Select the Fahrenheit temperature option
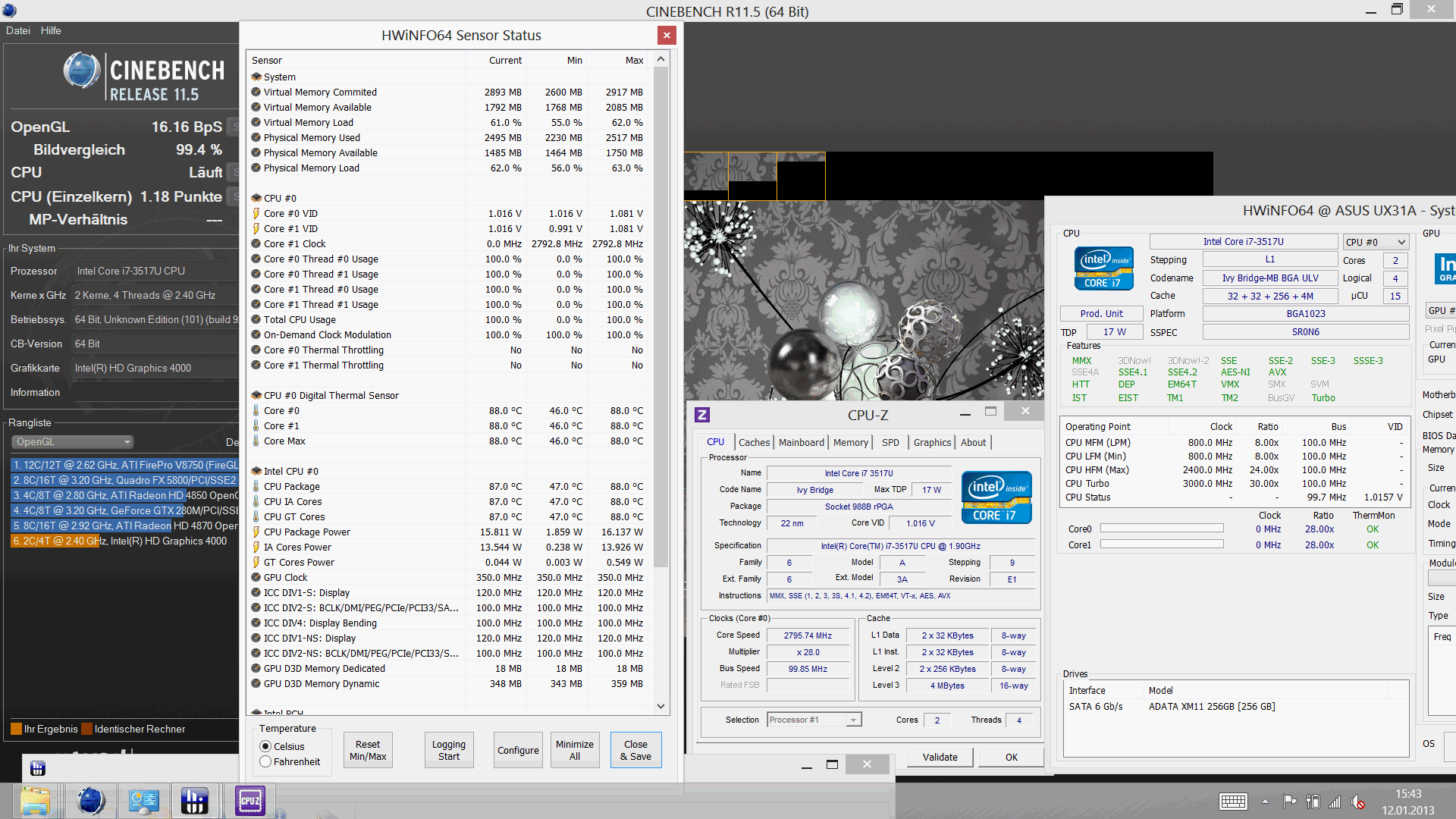The height and width of the screenshot is (819, 1456). (265, 761)
